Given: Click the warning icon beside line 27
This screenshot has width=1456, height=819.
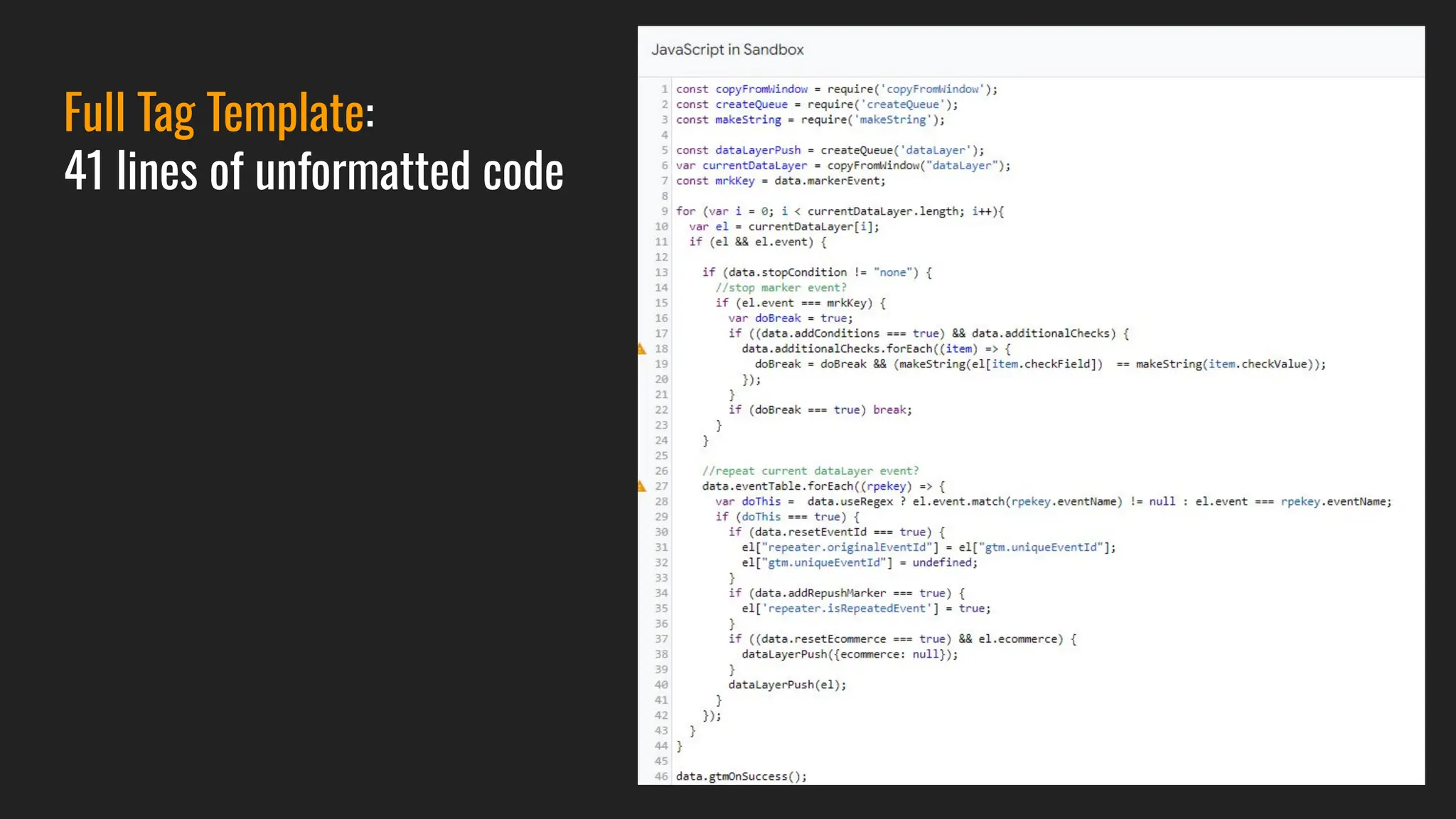Looking at the screenshot, I should pyautogui.click(x=641, y=486).
